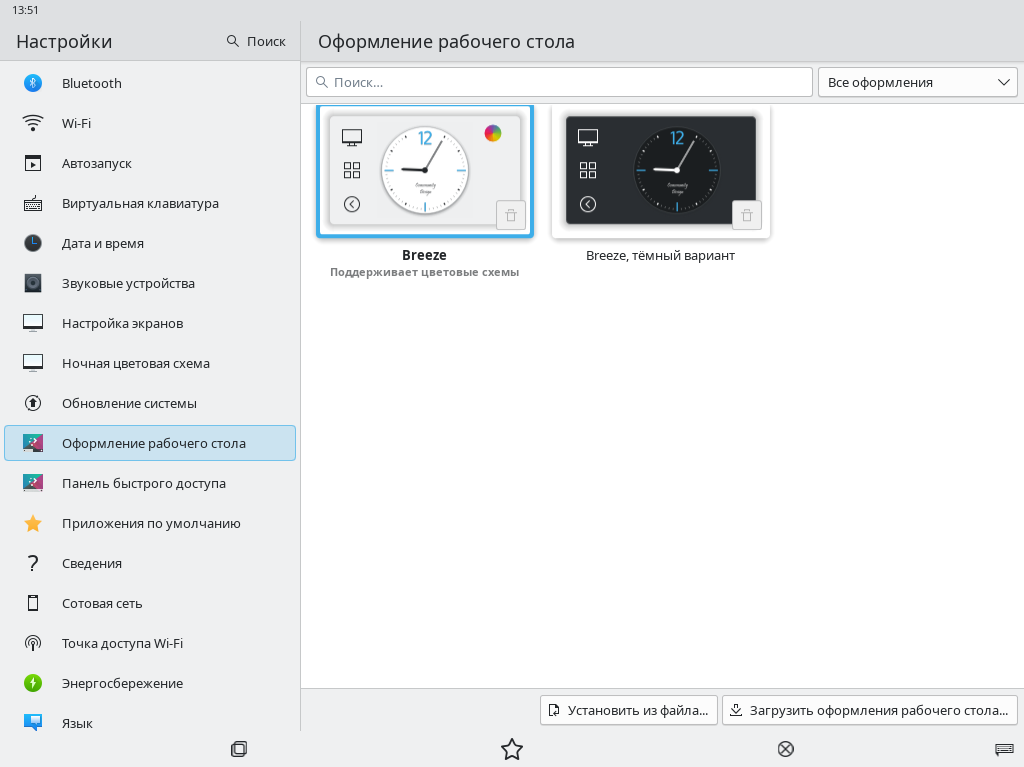Click the Оформление рабочего стола sidebar icon
This screenshot has height=767, width=1024.
pos(33,443)
